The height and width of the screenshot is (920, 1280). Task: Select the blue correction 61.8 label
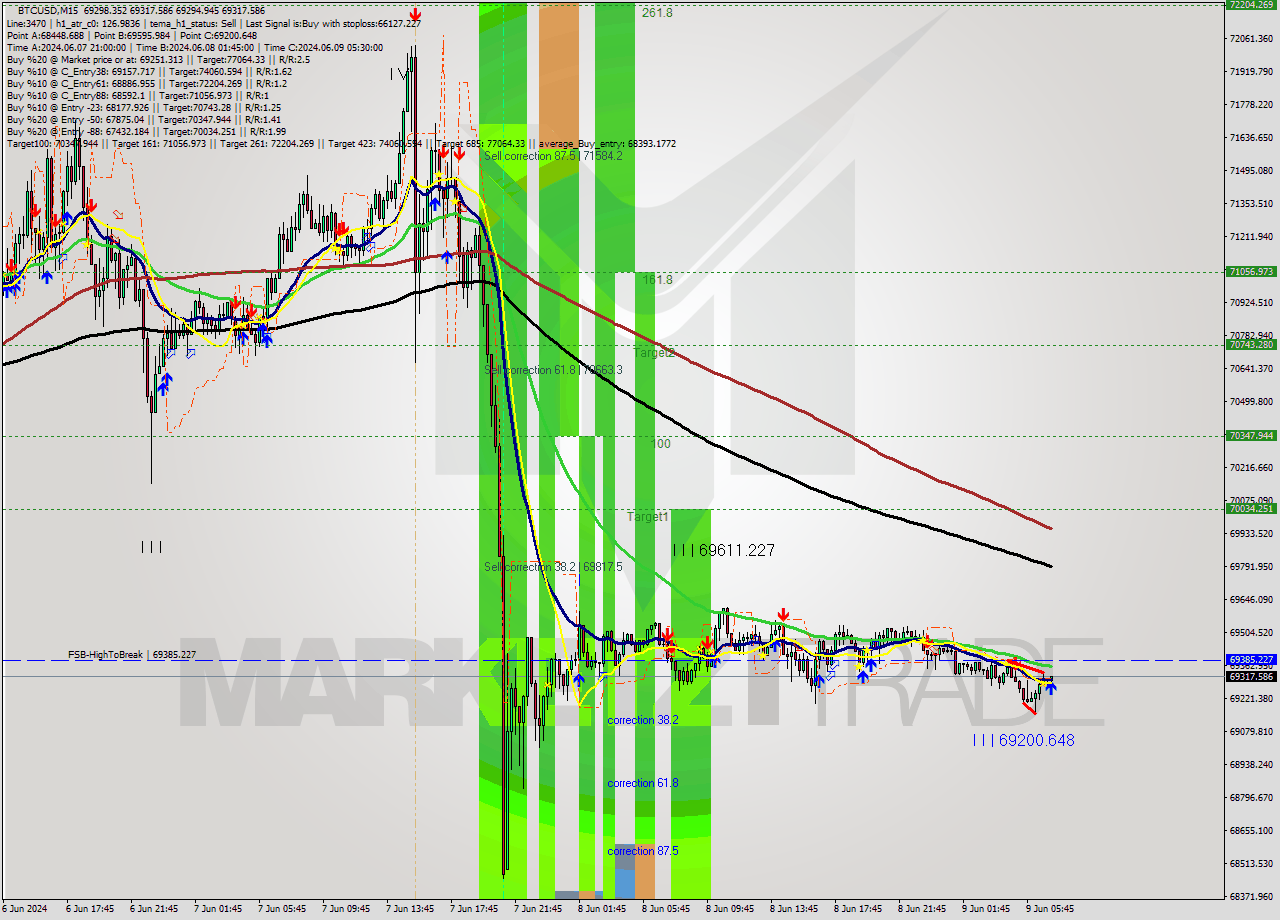tap(643, 783)
